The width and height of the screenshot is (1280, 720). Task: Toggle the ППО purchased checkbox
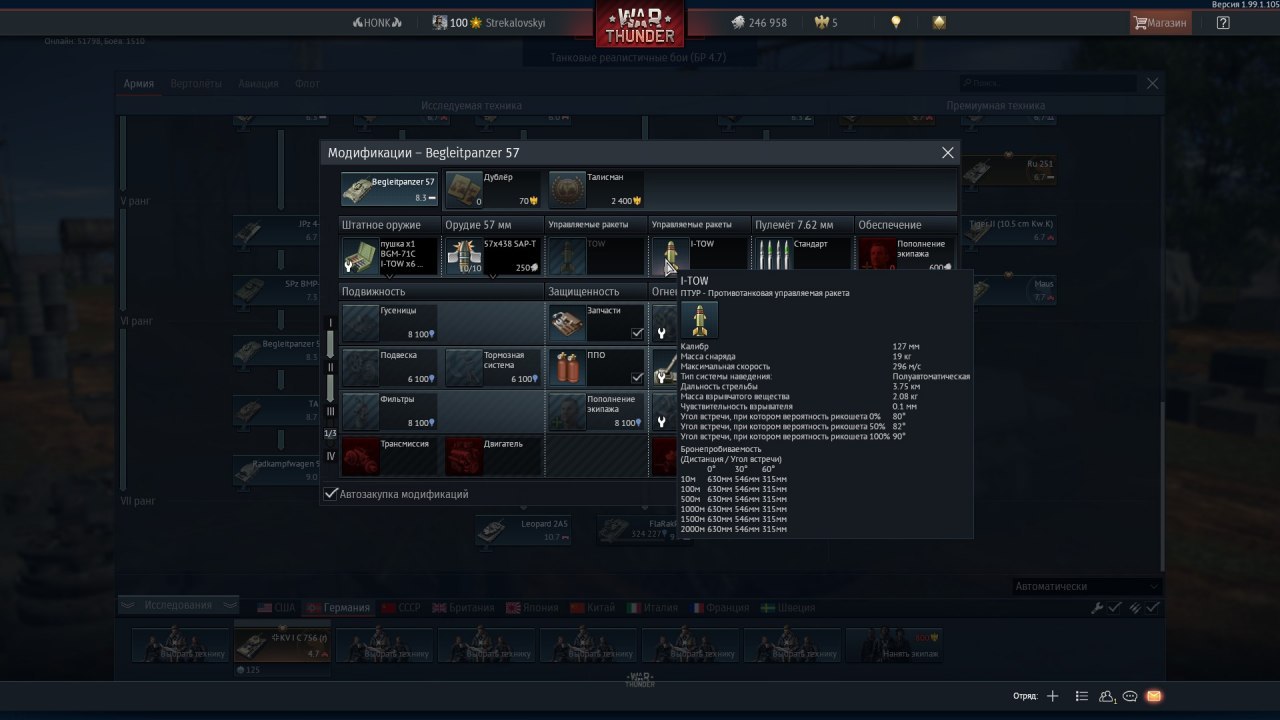pyautogui.click(x=637, y=378)
